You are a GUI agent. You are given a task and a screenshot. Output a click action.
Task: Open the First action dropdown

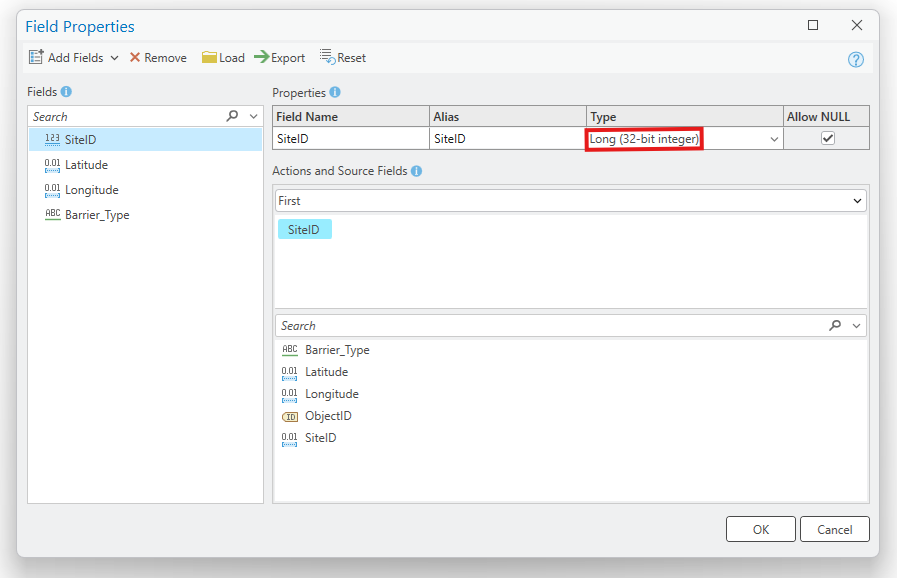pos(857,200)
